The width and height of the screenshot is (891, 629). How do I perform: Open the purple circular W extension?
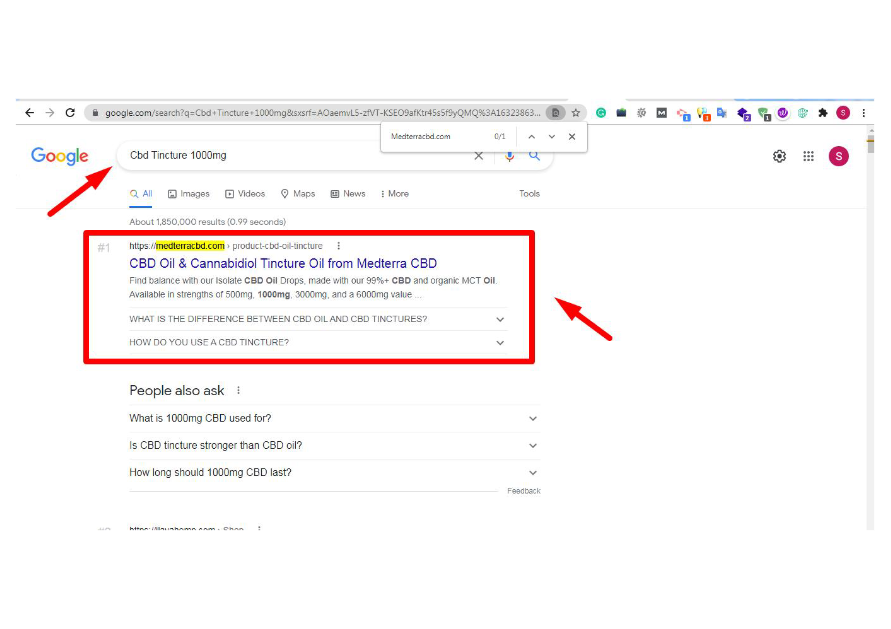(783, 113)
